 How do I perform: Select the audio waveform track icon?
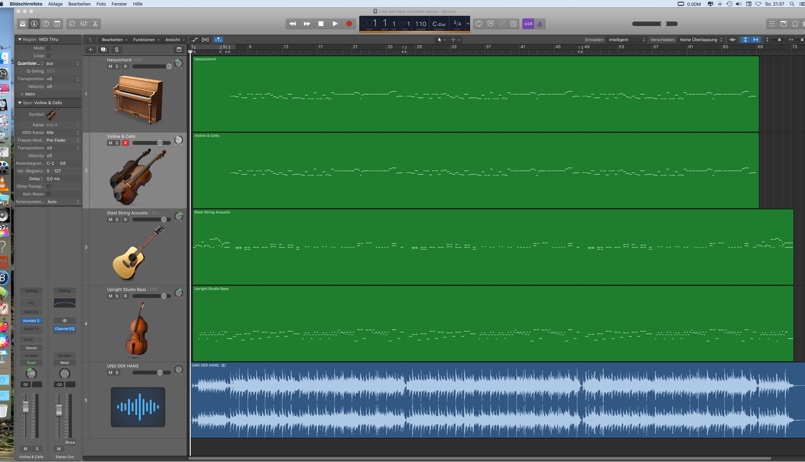[x=138, y=407]
